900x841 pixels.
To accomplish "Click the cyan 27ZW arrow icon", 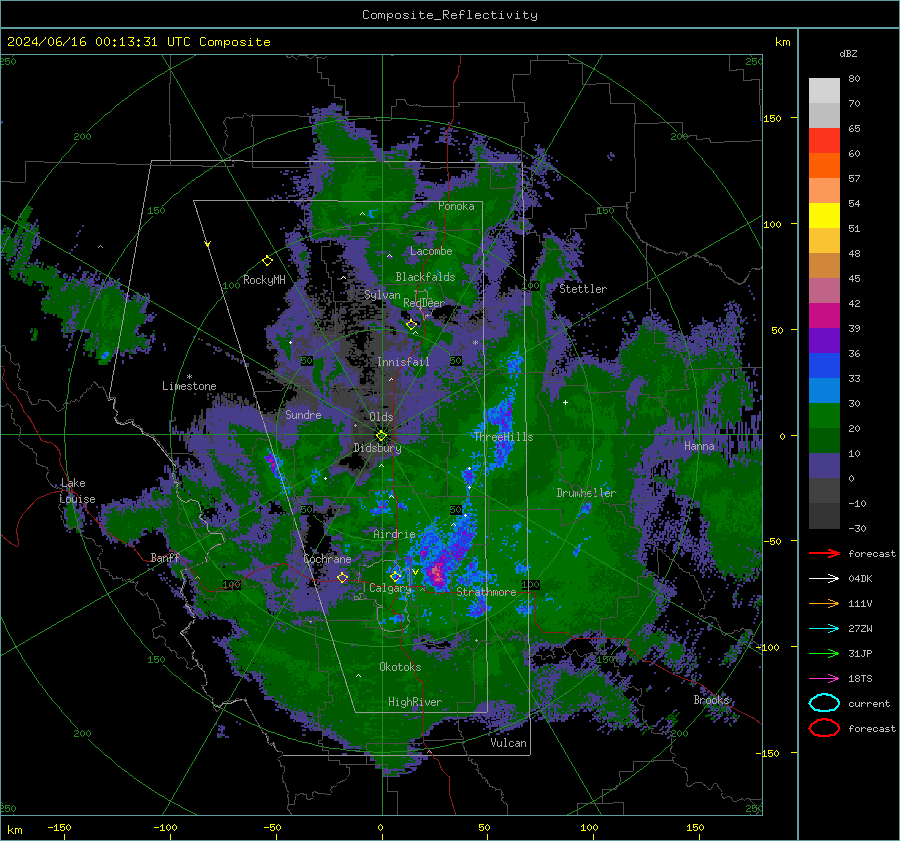I will 824,629.
